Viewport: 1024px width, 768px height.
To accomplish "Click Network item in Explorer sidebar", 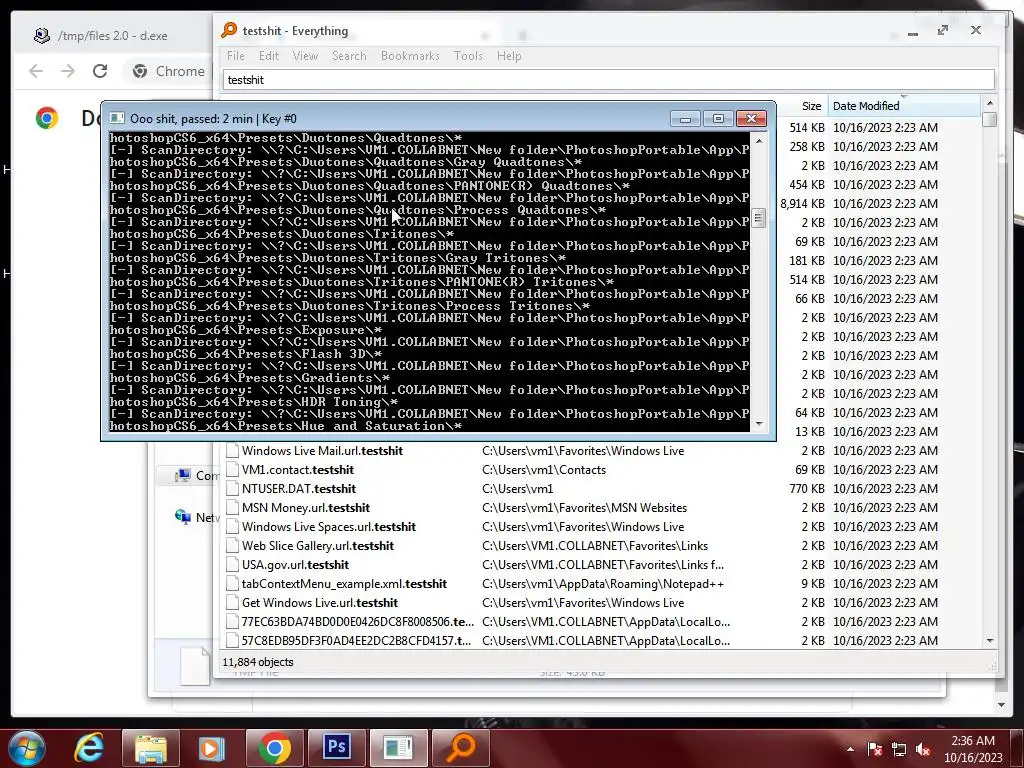I will point(197,517).
